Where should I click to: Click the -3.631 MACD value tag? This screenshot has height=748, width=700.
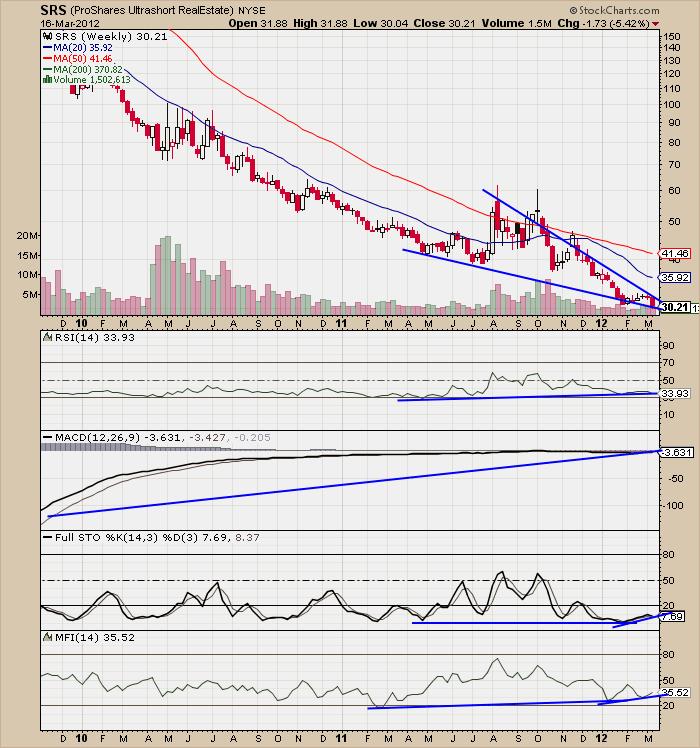click(677, 452)
